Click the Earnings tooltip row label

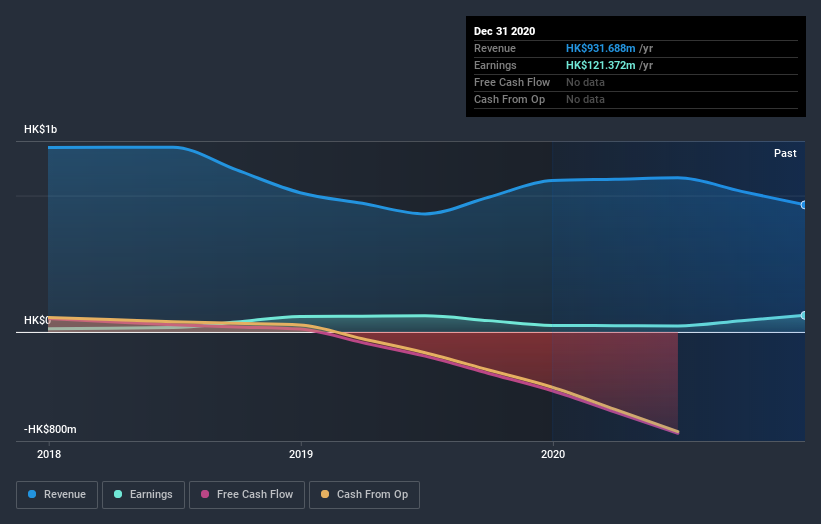click(x=495, y=65)
